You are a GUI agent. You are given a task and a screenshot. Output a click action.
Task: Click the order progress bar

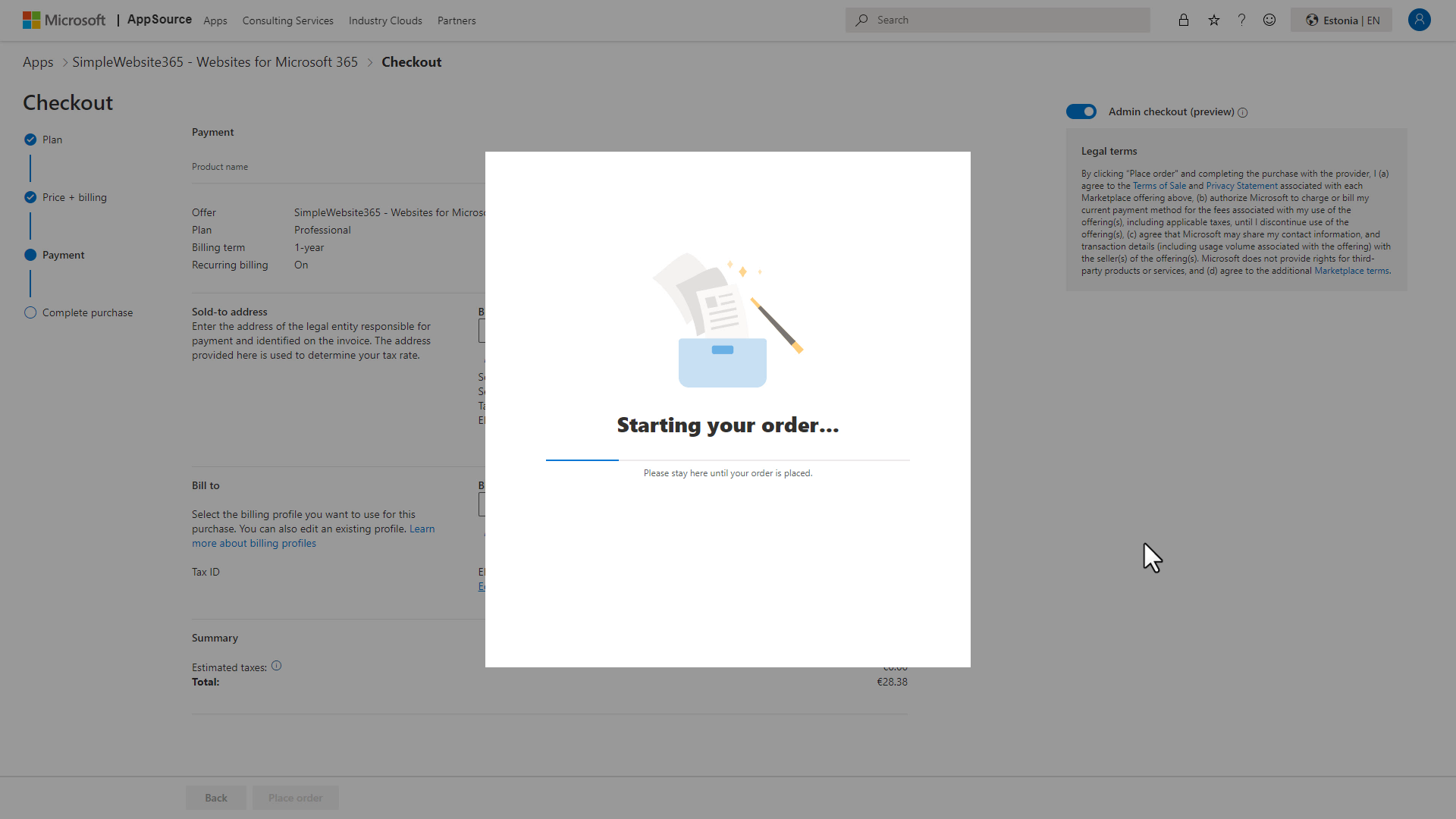coord(728,460)
